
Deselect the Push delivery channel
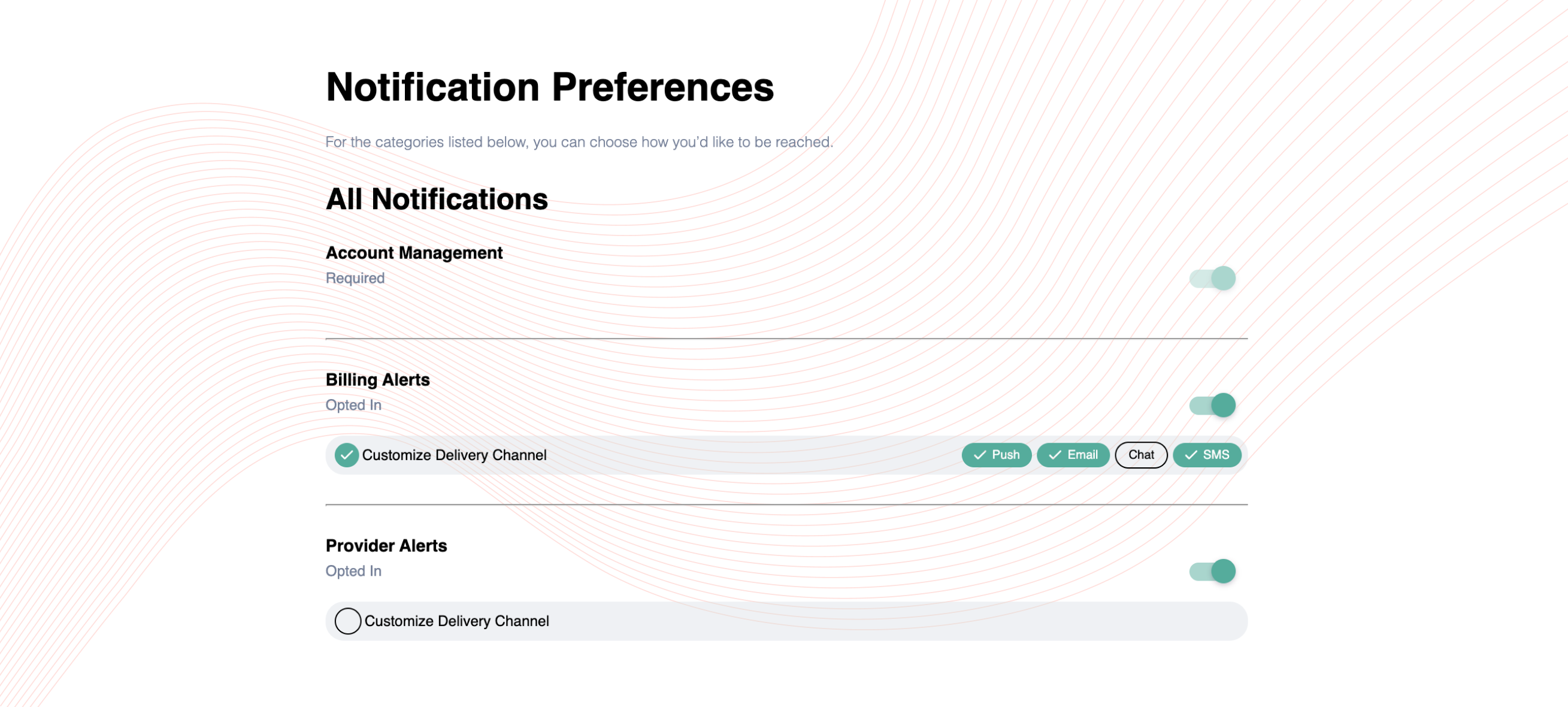click(x=997, y=455)
